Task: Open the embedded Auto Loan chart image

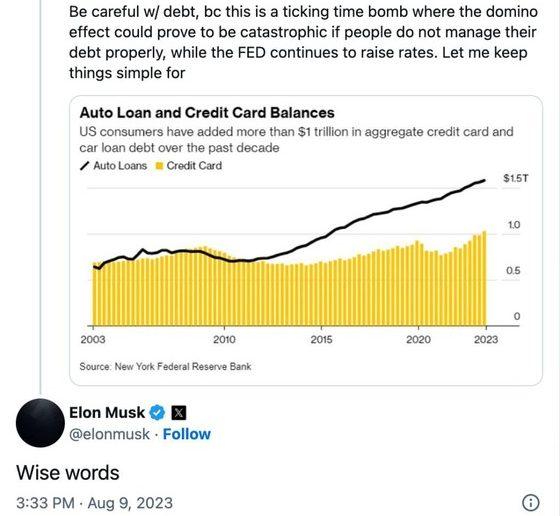Action: coord(306,240)
